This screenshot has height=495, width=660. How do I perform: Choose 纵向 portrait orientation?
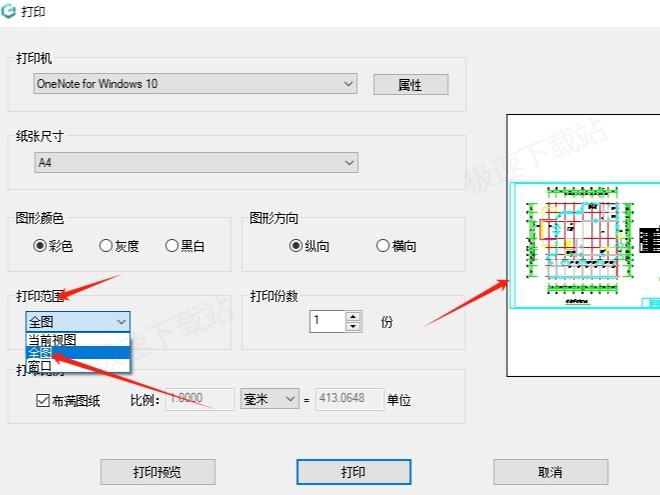[296, 245]
